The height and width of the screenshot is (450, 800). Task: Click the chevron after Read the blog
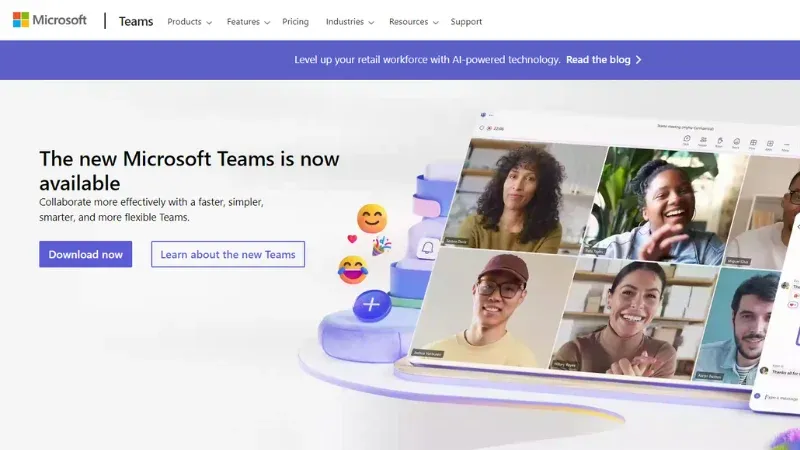click(638, 60)
